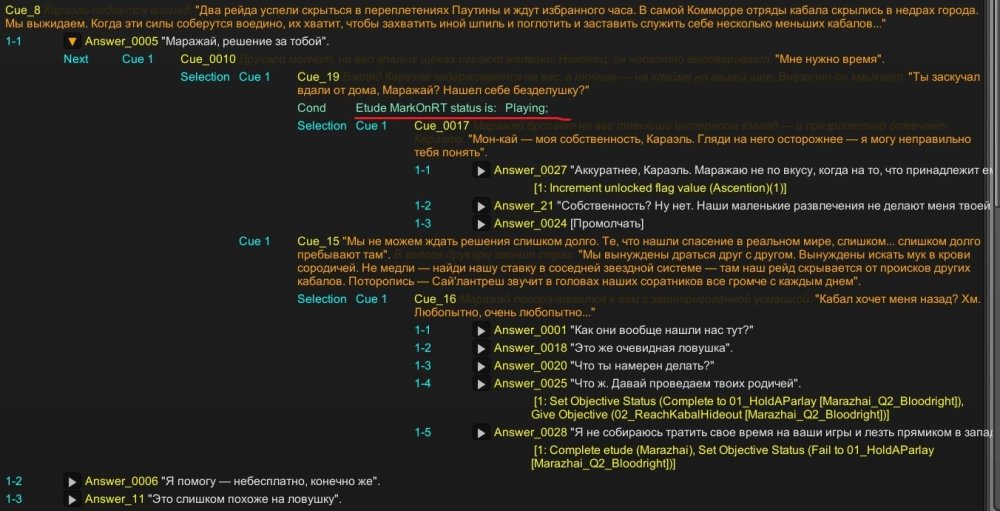The image size is (1000, 511).
Task: Expand the Answer_0020 triangle
Action: pyautogui.click(x=481, y=366)
